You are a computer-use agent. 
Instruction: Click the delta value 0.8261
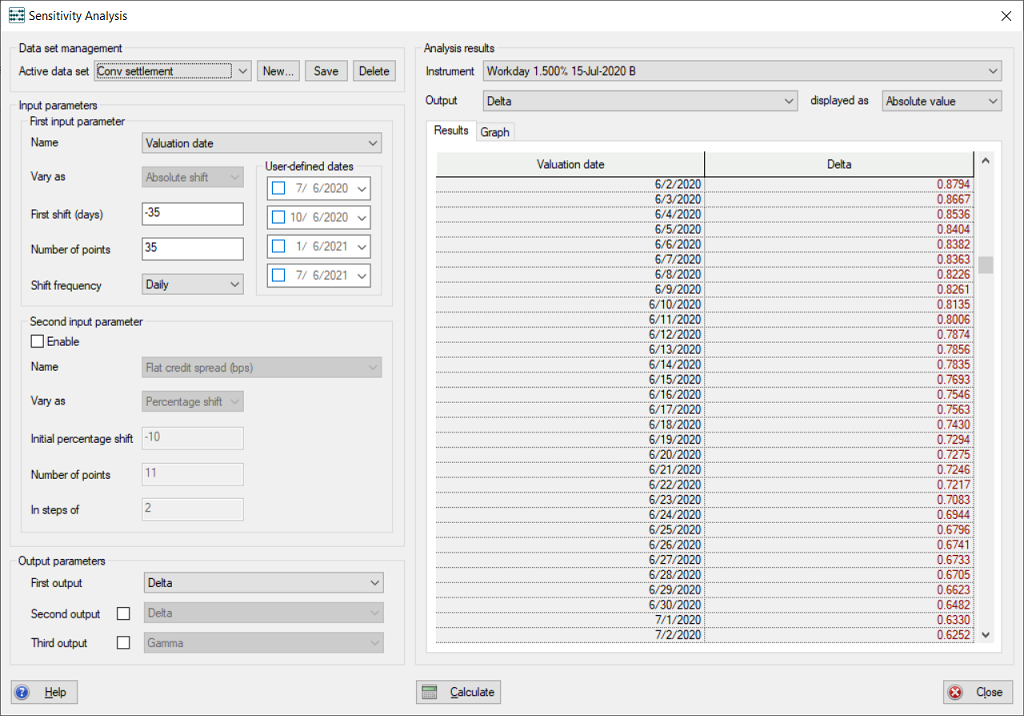(x=953, y=289)
